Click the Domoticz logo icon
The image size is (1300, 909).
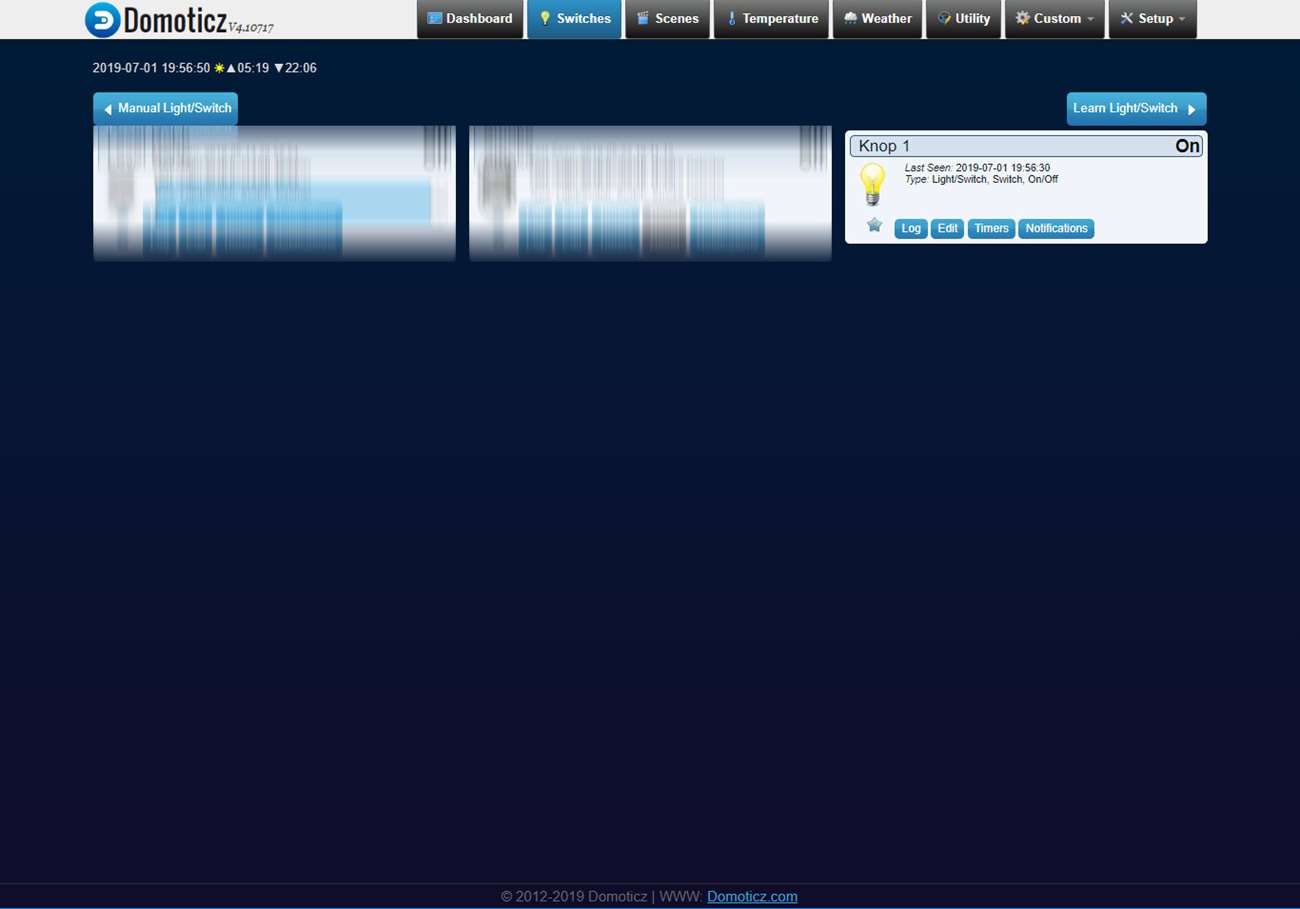(102, 19)
